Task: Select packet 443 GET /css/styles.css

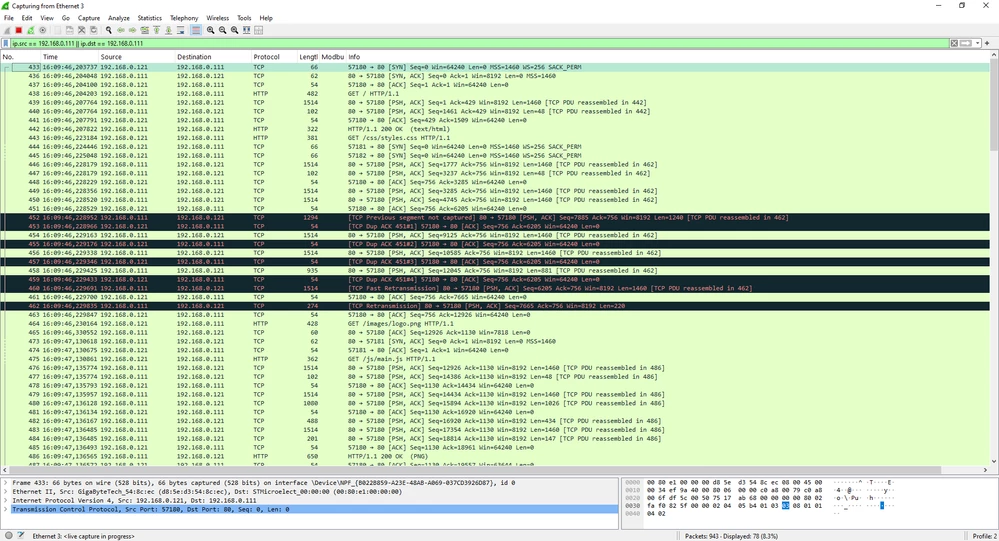Action: point(495,138)
